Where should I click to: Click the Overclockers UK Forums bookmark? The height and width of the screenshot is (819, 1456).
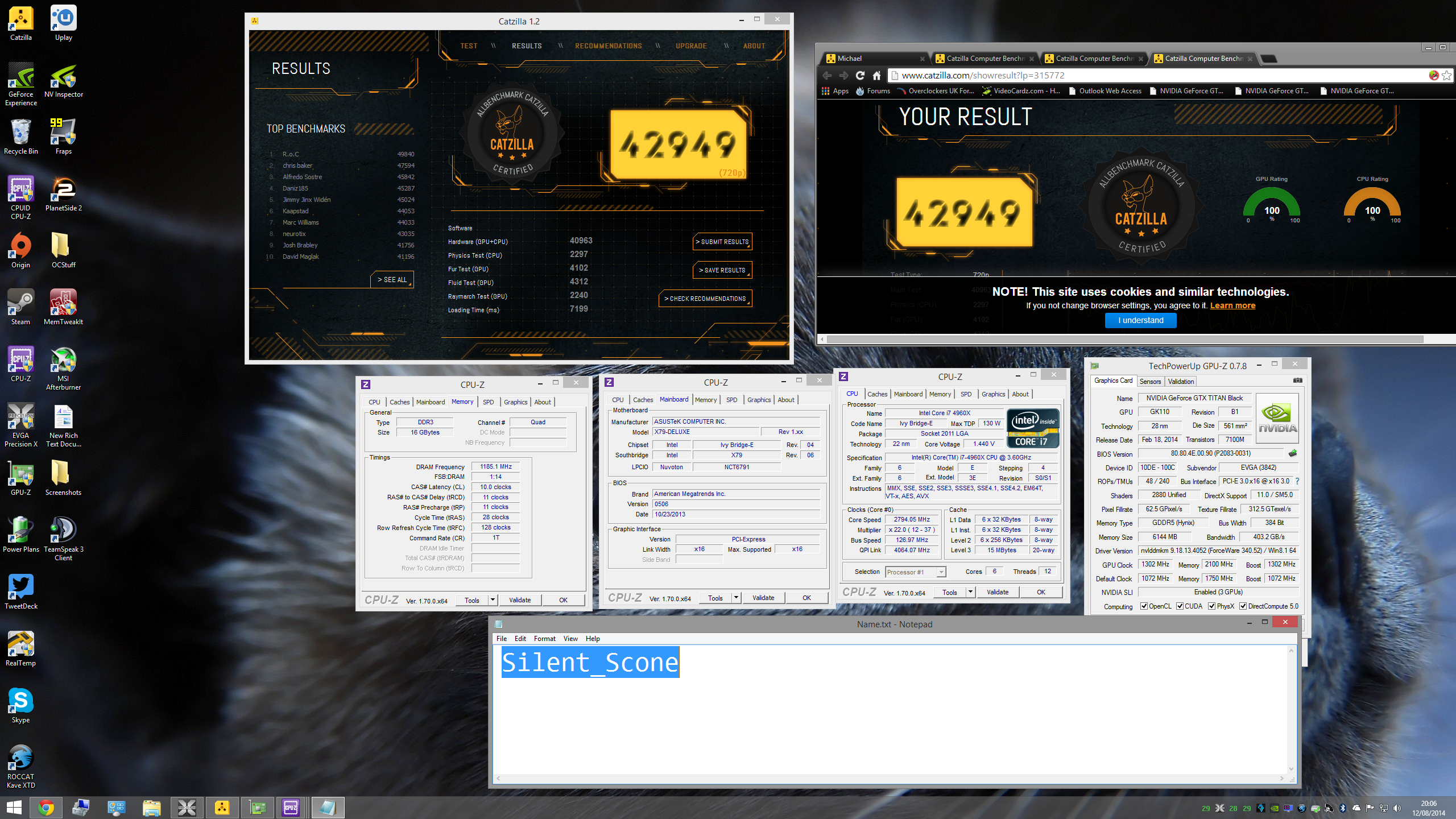click(x=936, y=91)
